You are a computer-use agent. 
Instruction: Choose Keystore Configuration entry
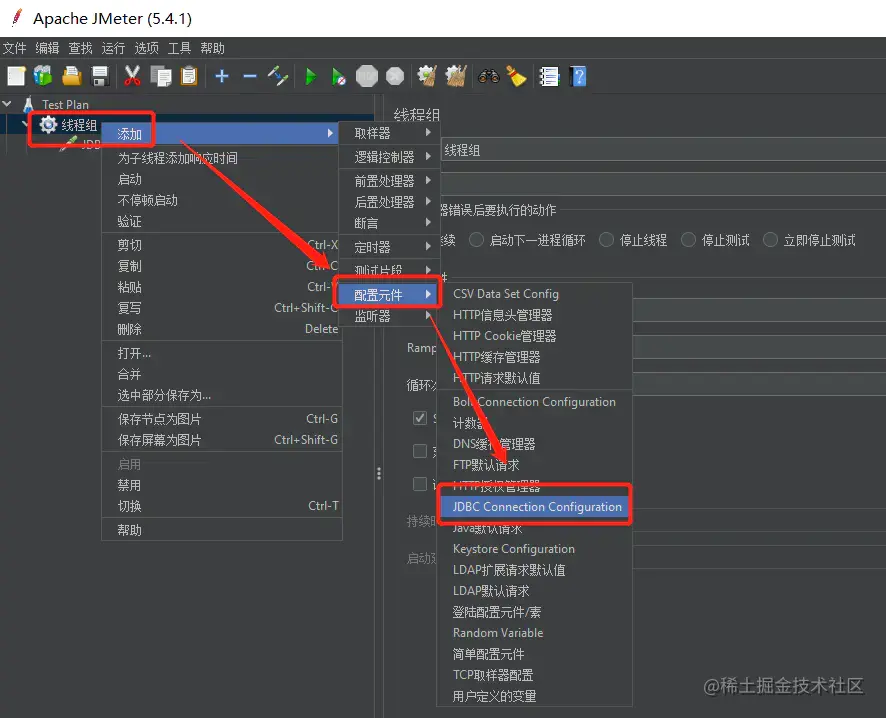pos(535,549)
